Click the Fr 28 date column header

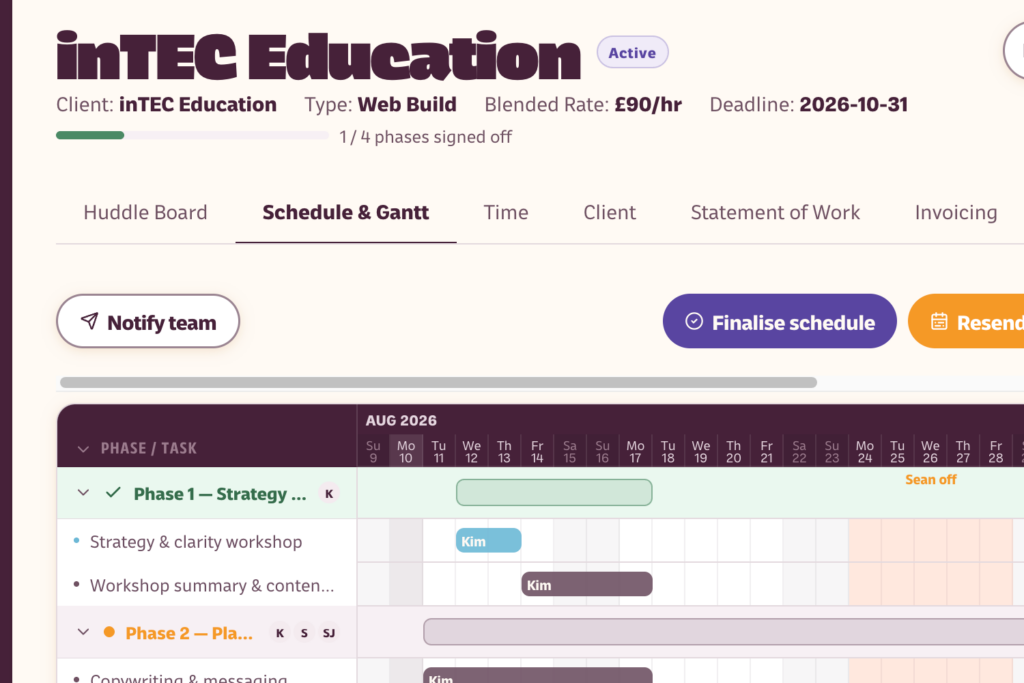tap(995, 451)
